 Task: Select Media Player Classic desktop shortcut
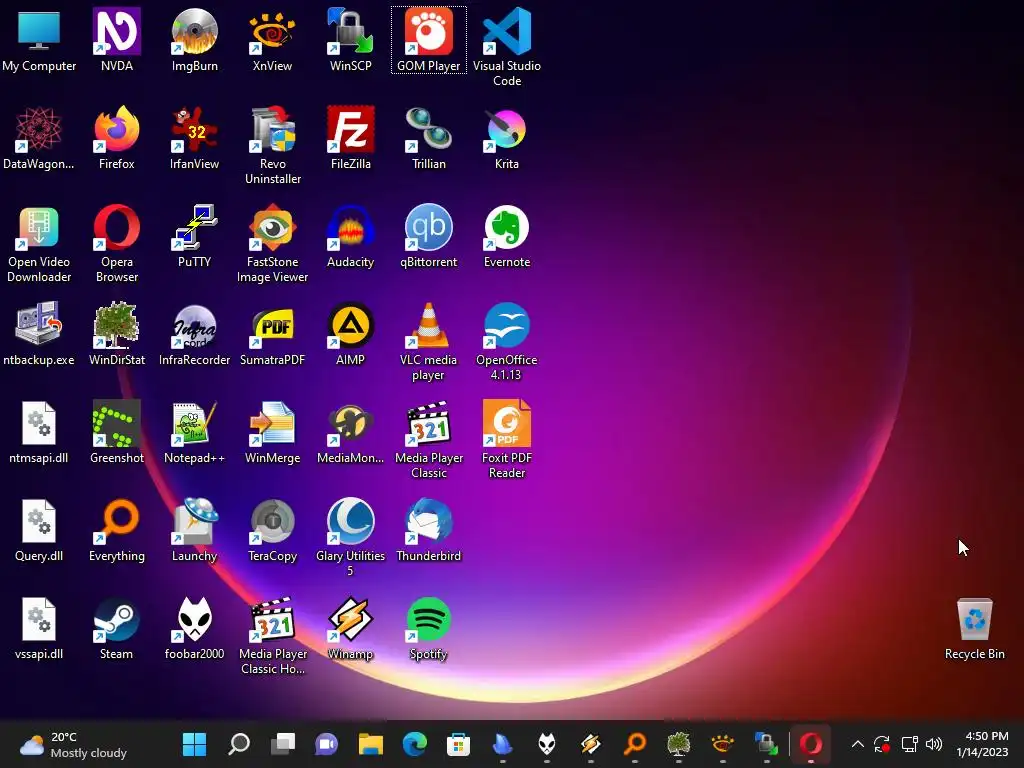[428, 440]
